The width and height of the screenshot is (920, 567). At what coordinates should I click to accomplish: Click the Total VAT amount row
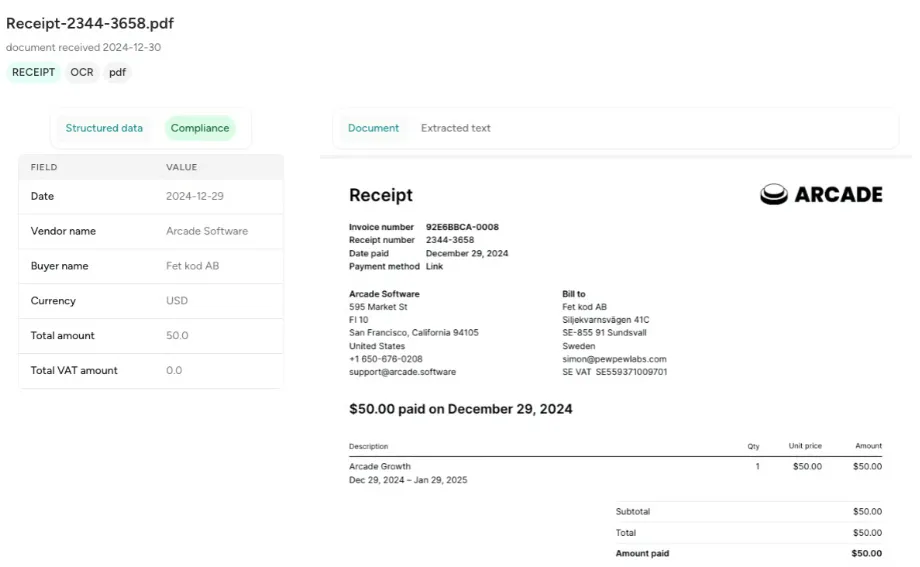(150, 371)
